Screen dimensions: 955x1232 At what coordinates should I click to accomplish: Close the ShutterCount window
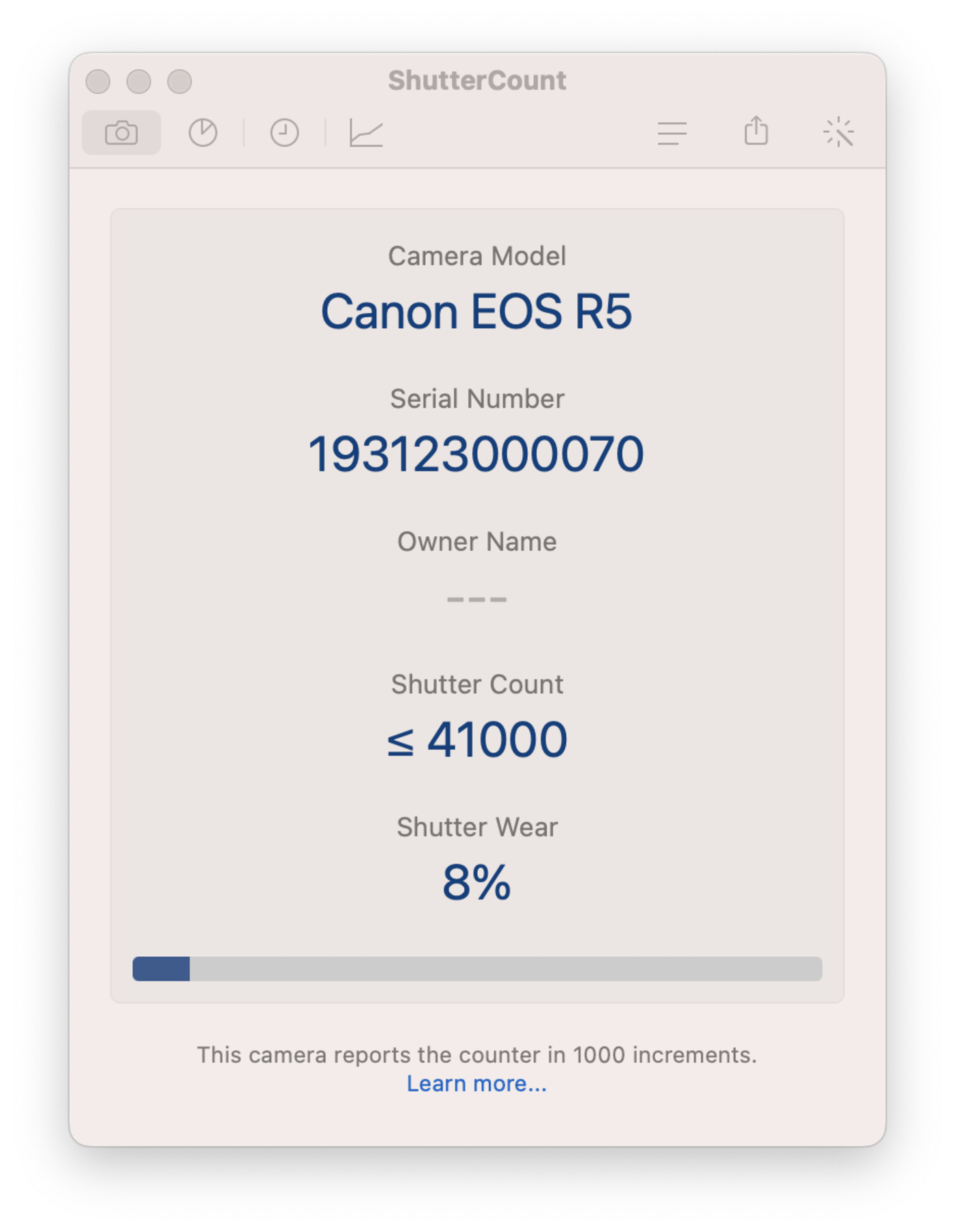pyautogui.click(x=98, y=81)
